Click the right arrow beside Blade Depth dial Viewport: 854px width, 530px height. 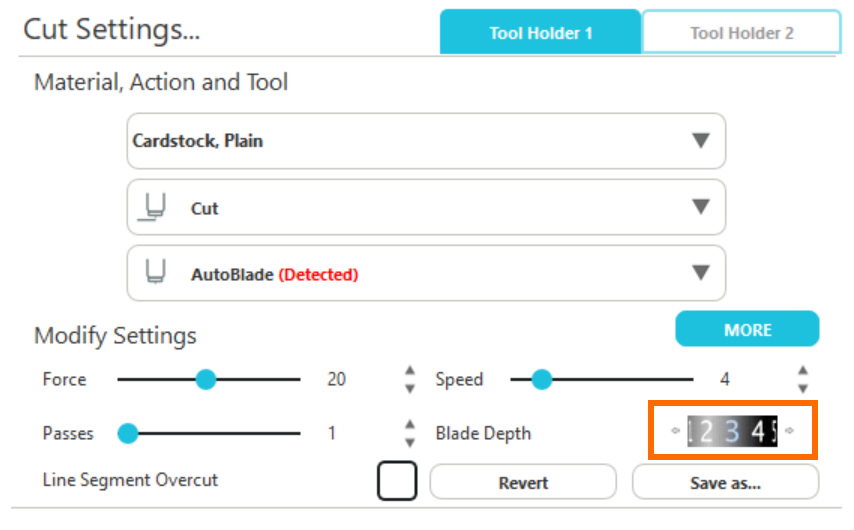point(790,432)
